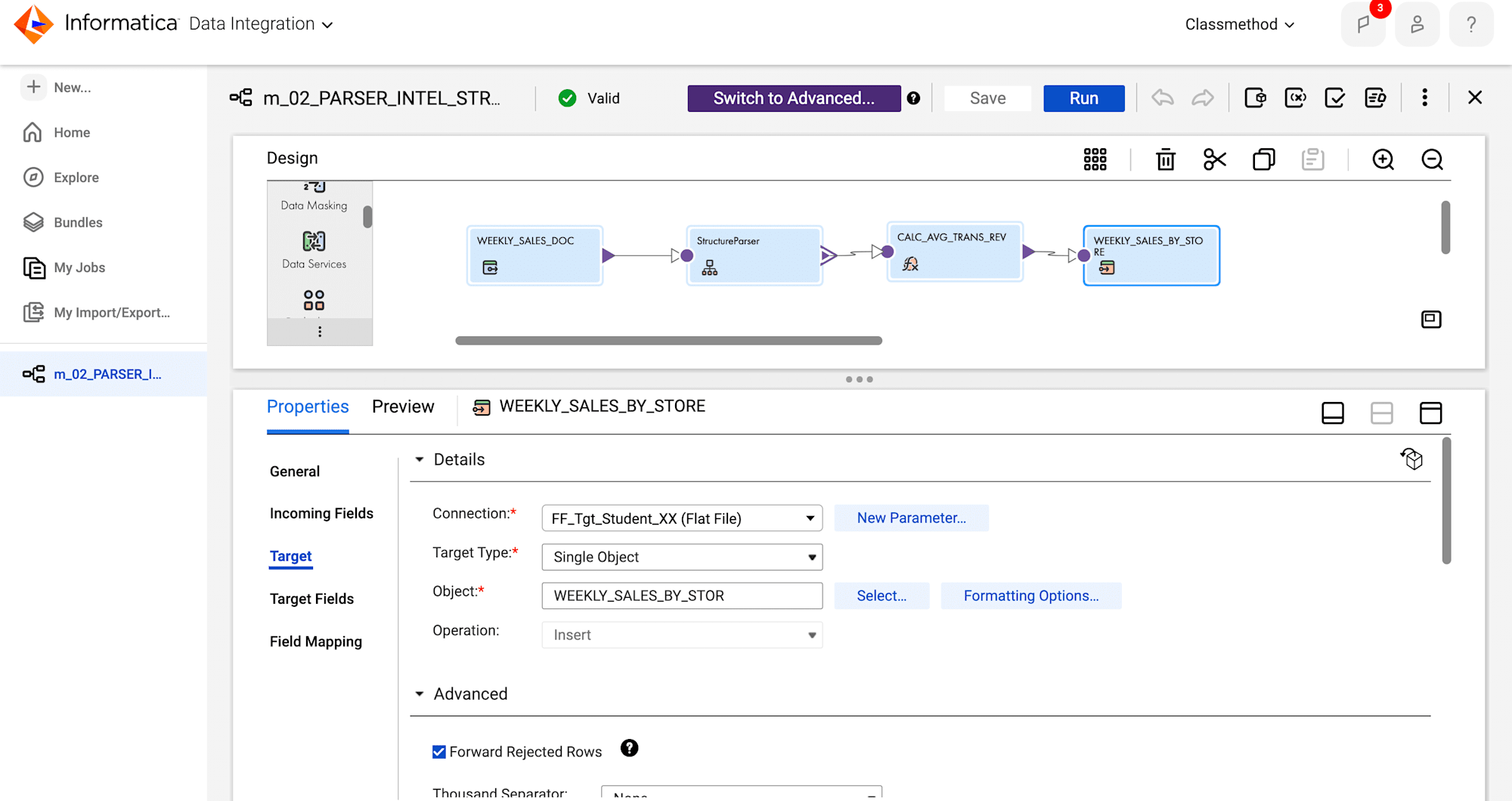Click the Run button

point(1083,98)
